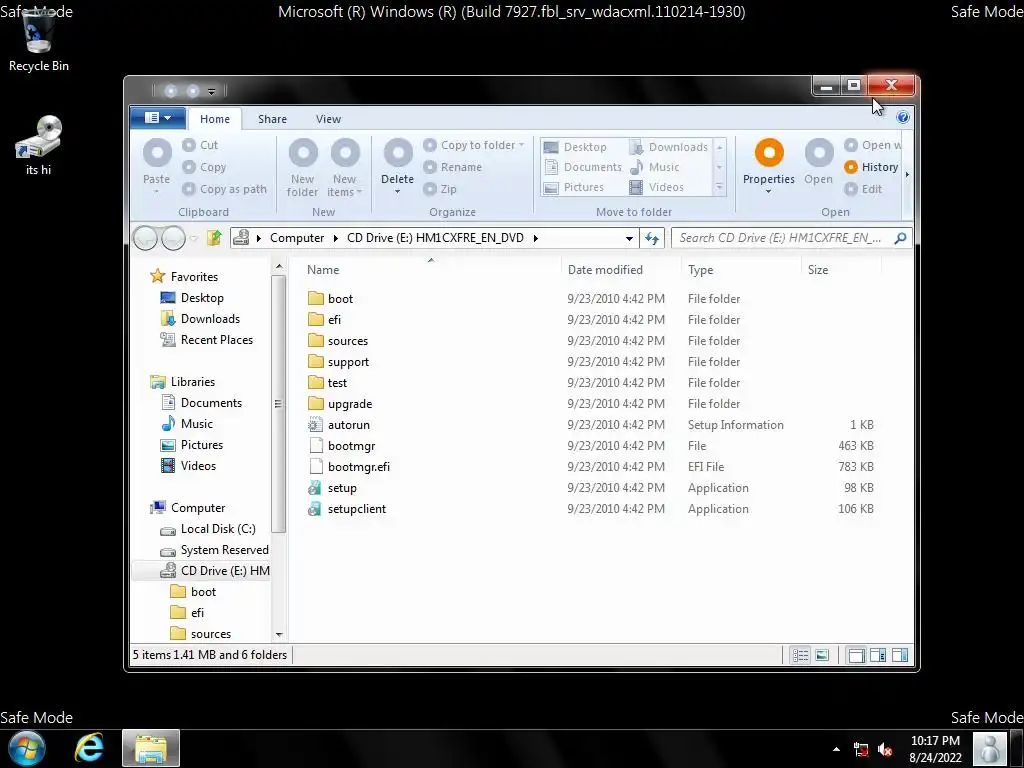The image size is (1024, 768).
Task: Click the Edit command in Open group
Action: 863,189
